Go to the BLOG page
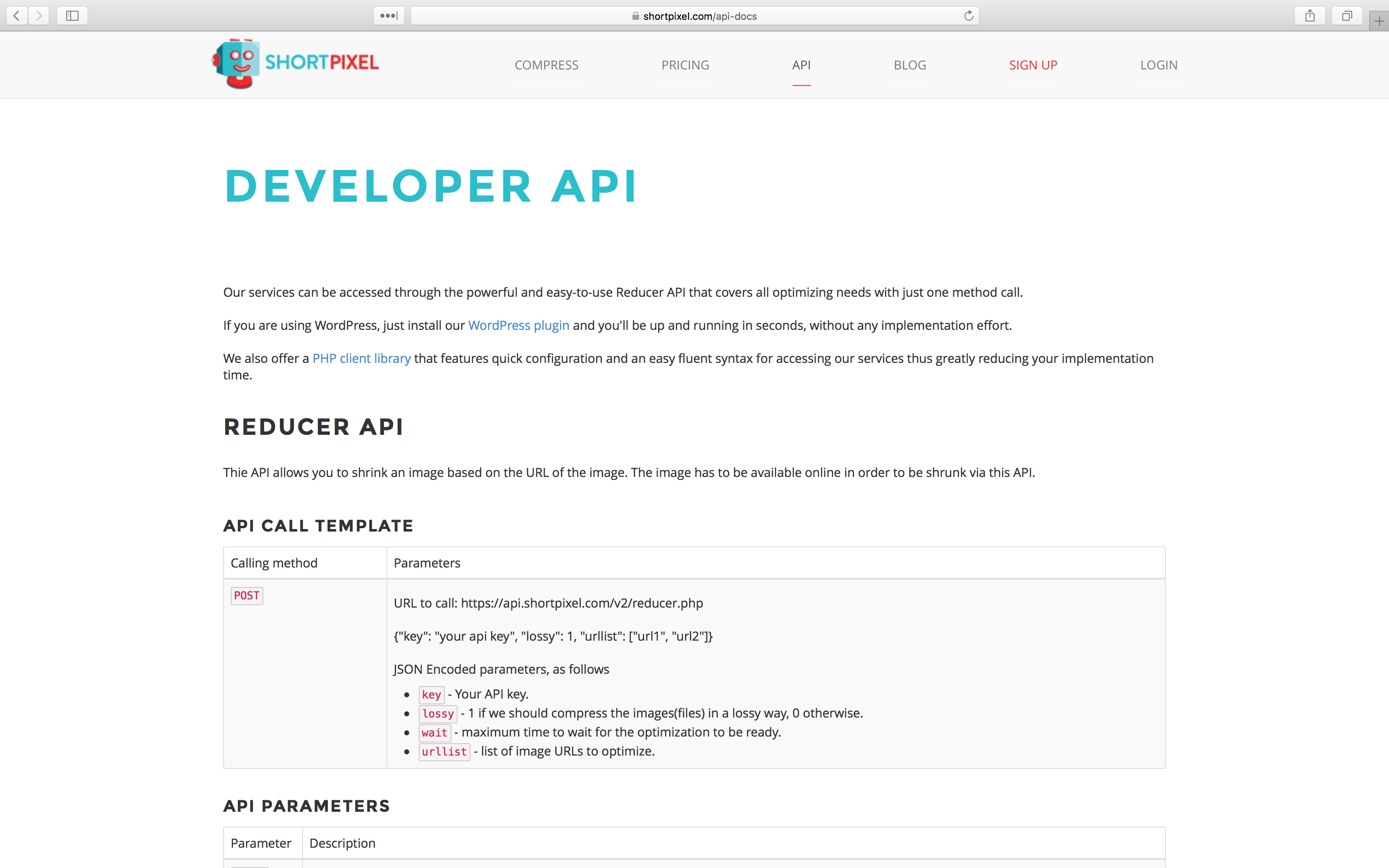 (910, 65)
